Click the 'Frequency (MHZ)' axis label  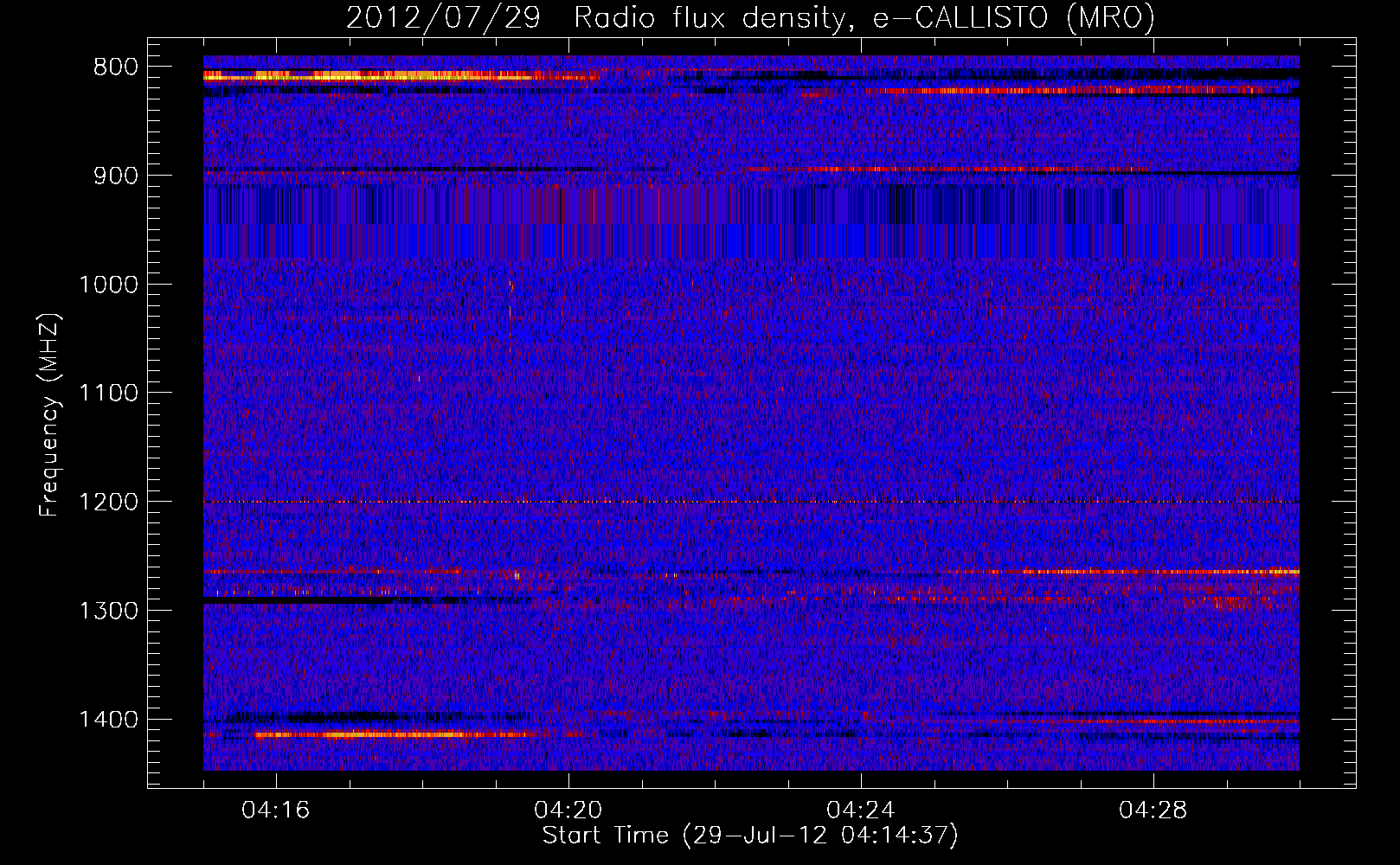click(48, 415)
